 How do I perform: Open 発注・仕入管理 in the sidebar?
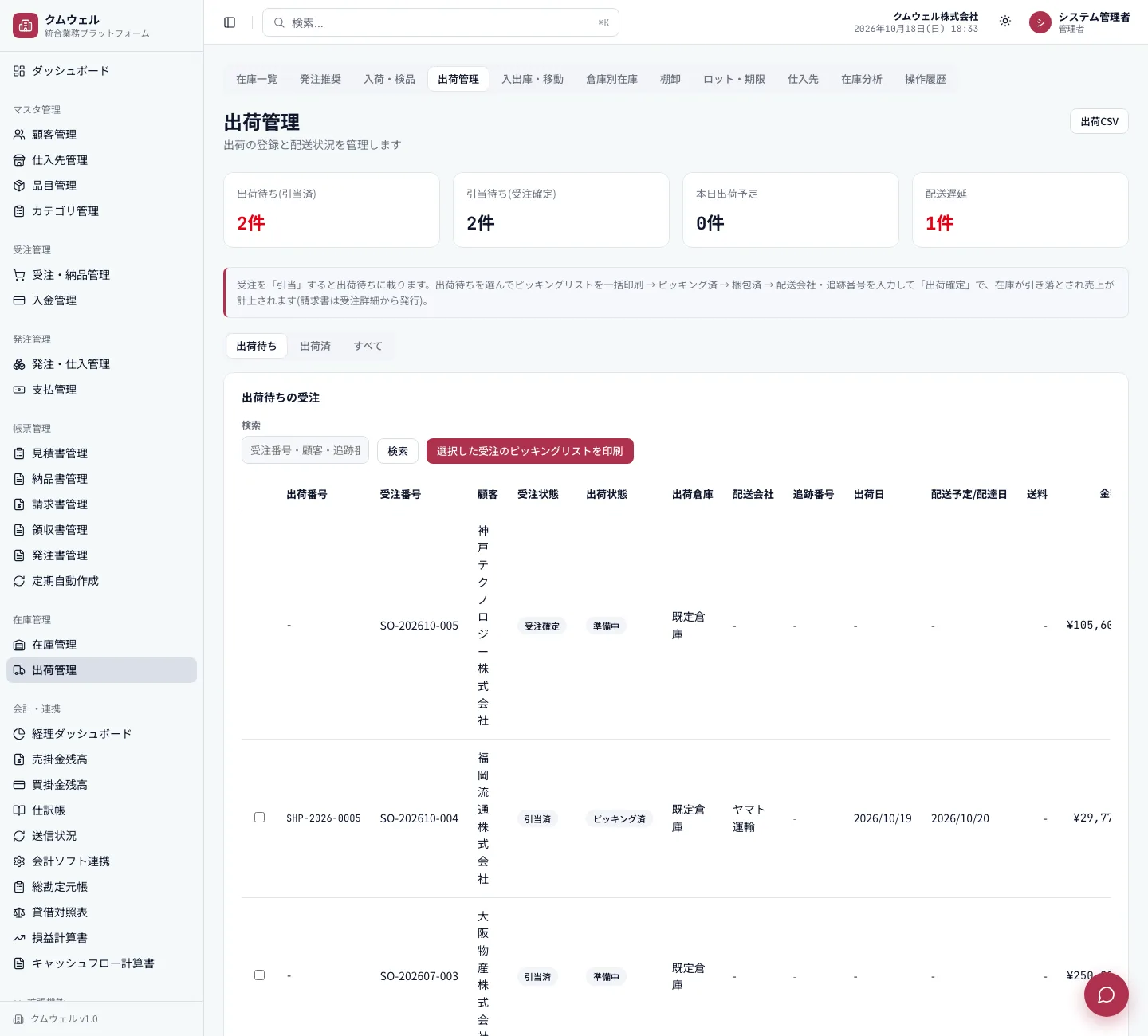(x=102, y=364)
